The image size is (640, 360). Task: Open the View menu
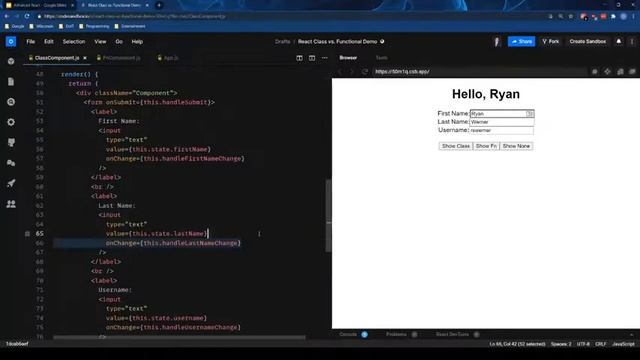click(100, 42)
